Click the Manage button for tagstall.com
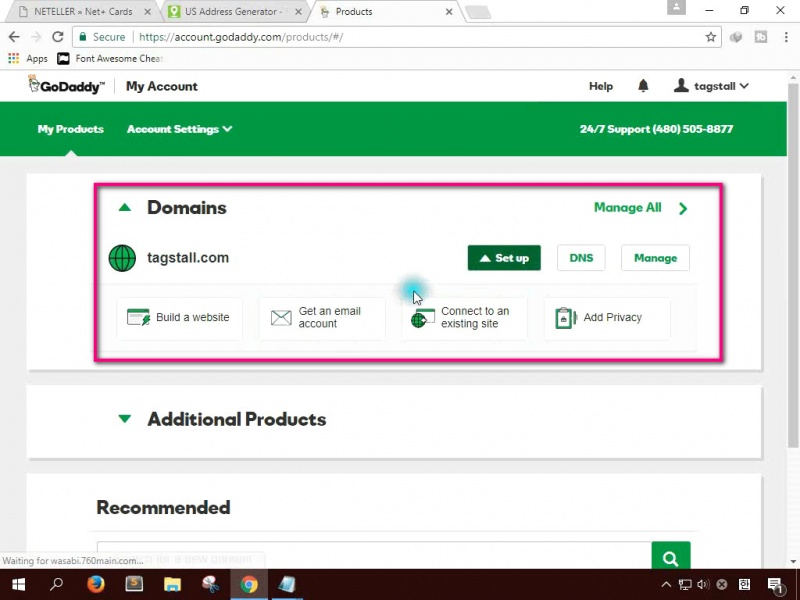The image size is (800, 600). click(655, 258)
